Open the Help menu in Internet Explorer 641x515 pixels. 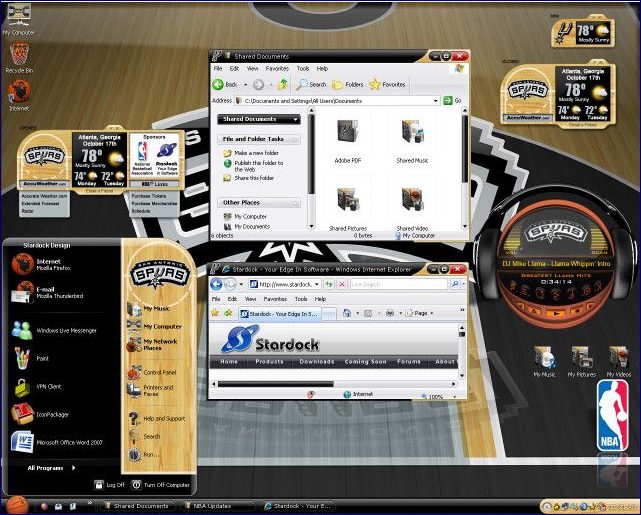[320, 299]
